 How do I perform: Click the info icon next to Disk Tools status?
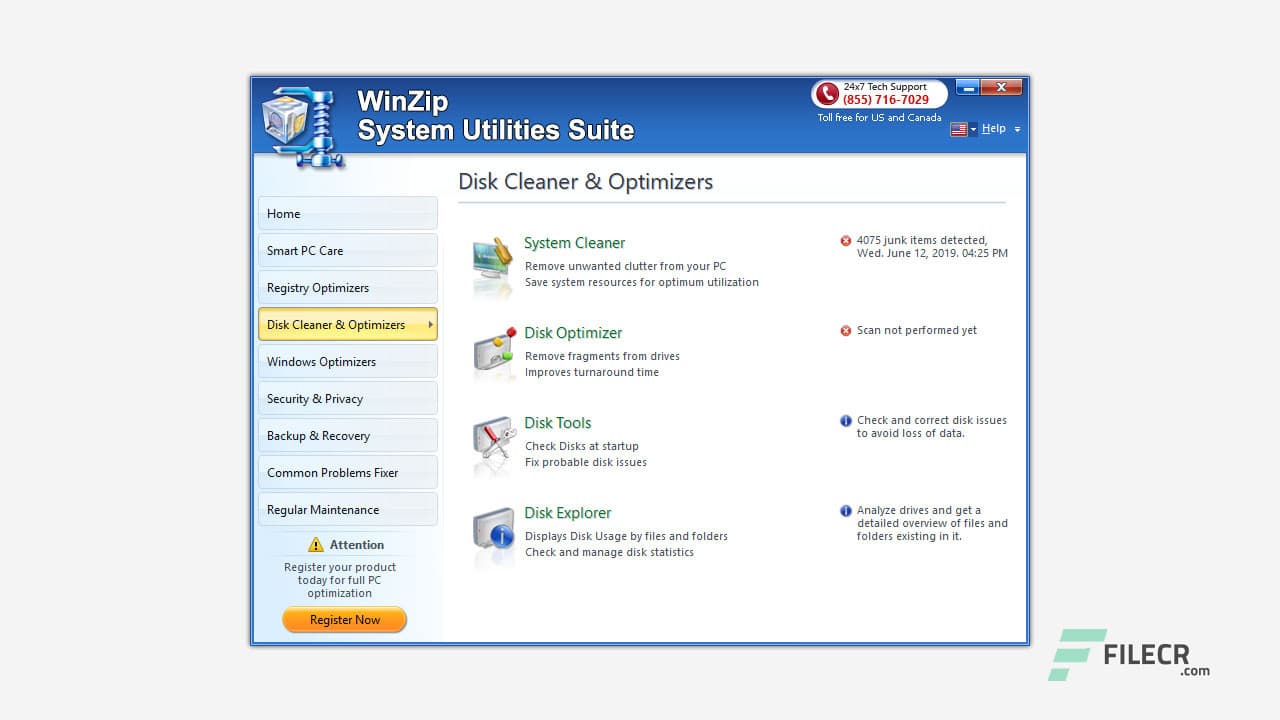pos(844,420)
